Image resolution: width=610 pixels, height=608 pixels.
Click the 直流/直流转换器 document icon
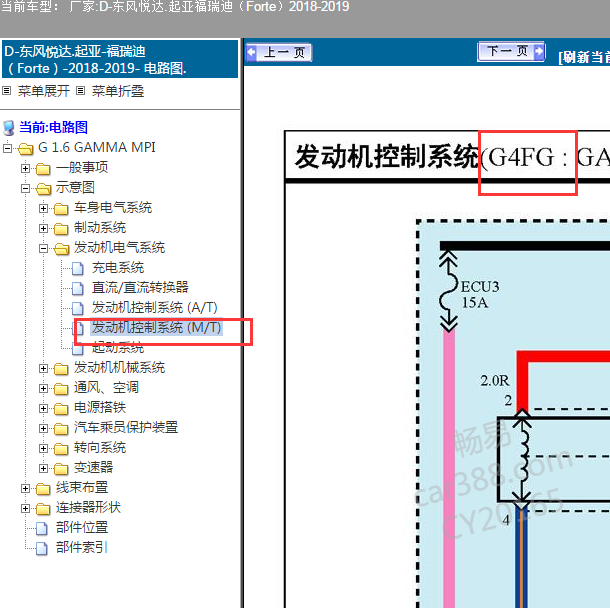pyautogui.click(x=78, y=288)
